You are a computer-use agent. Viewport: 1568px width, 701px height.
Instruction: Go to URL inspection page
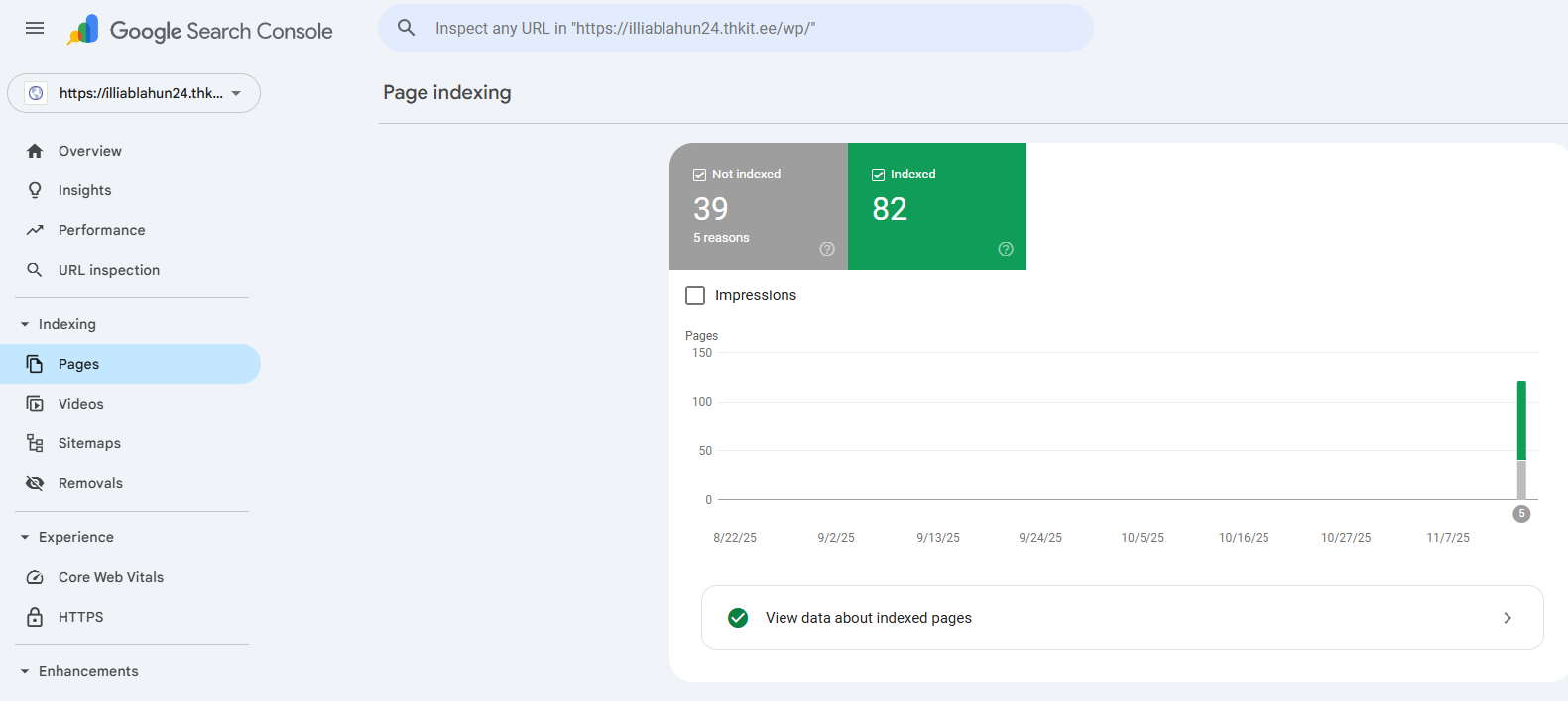[108, 270]
